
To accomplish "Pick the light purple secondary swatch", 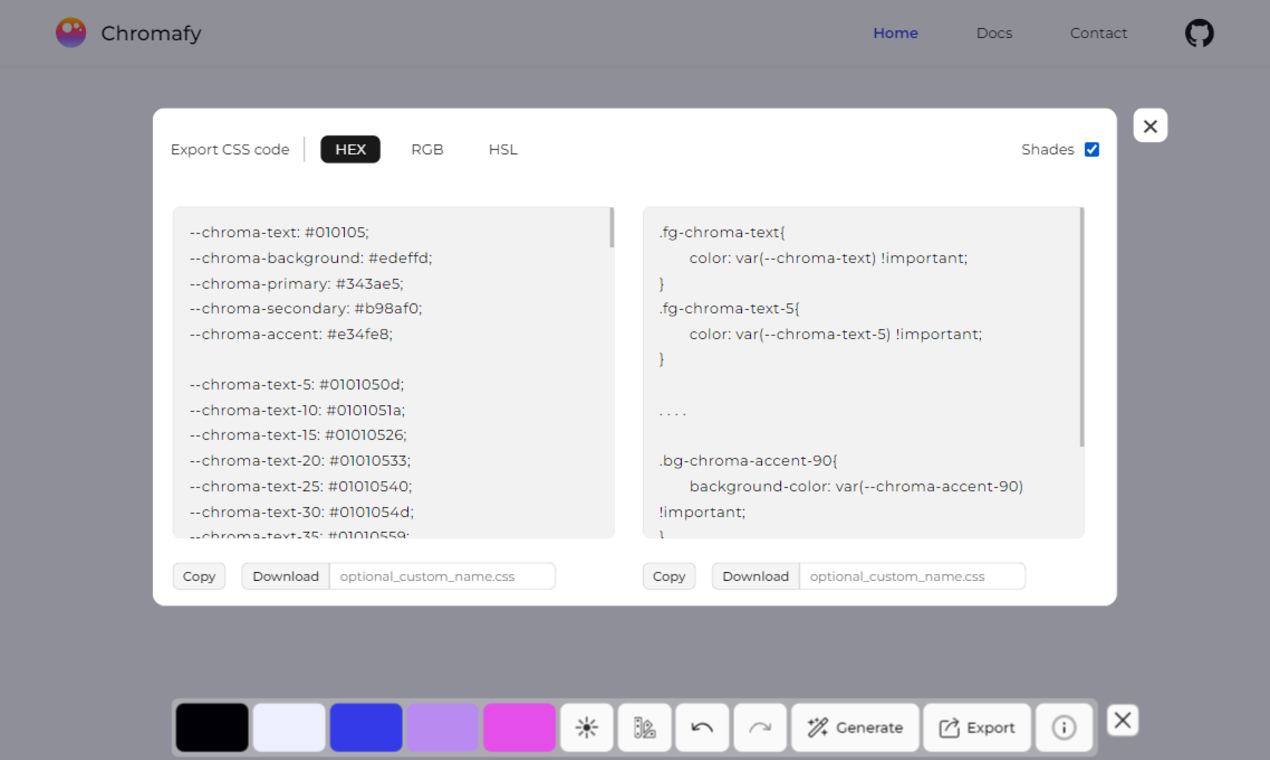I will [442, 727].
